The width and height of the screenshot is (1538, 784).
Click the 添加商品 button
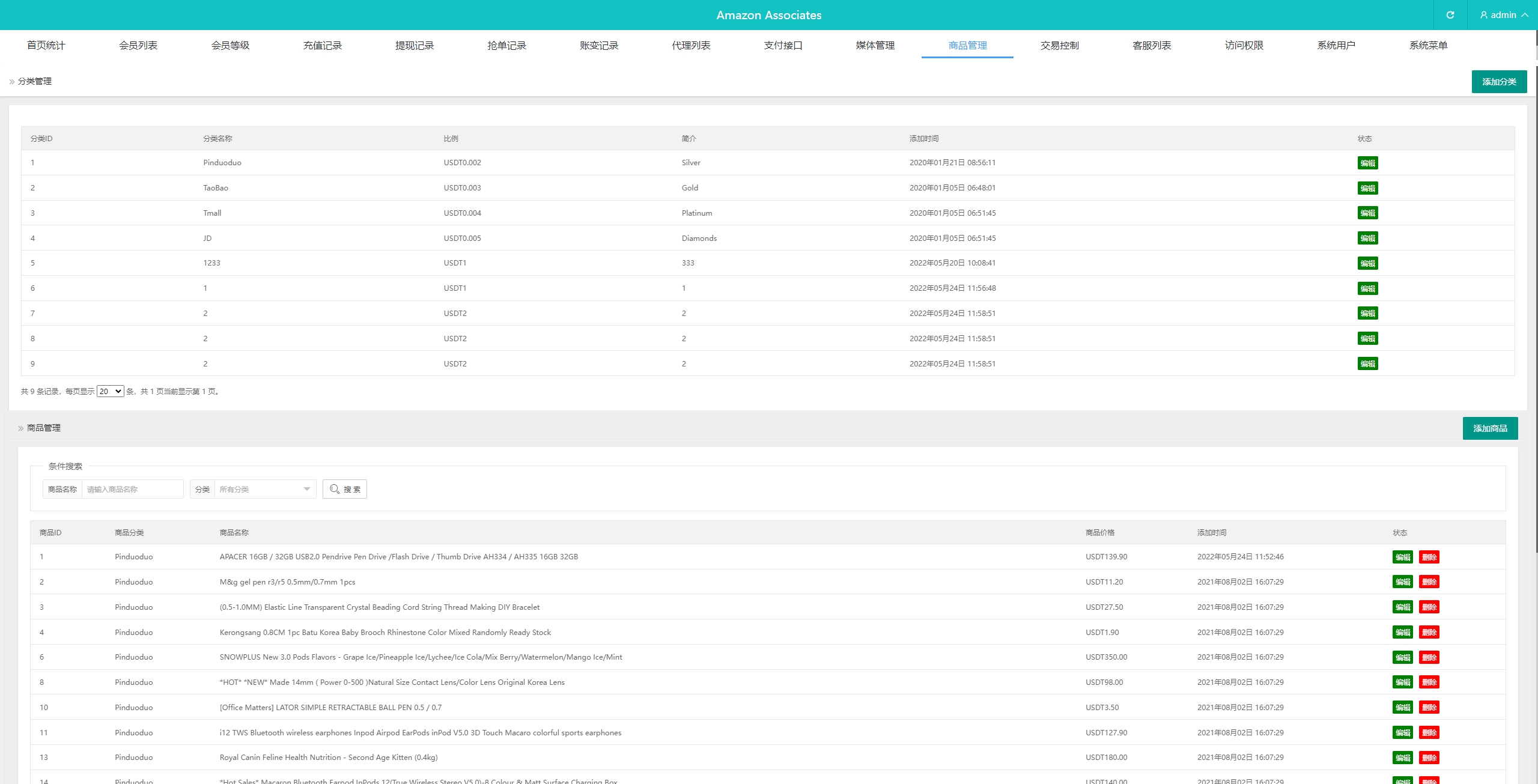point(1489,428)
